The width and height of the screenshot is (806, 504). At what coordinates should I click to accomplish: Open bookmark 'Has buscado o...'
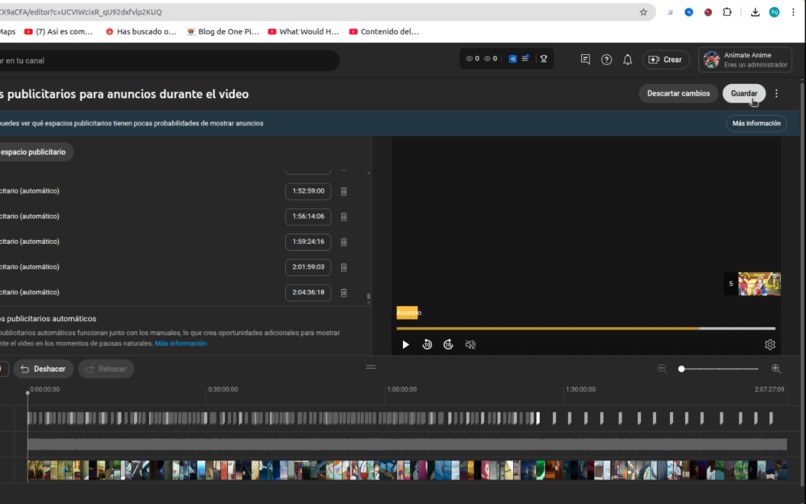[141, 31]
